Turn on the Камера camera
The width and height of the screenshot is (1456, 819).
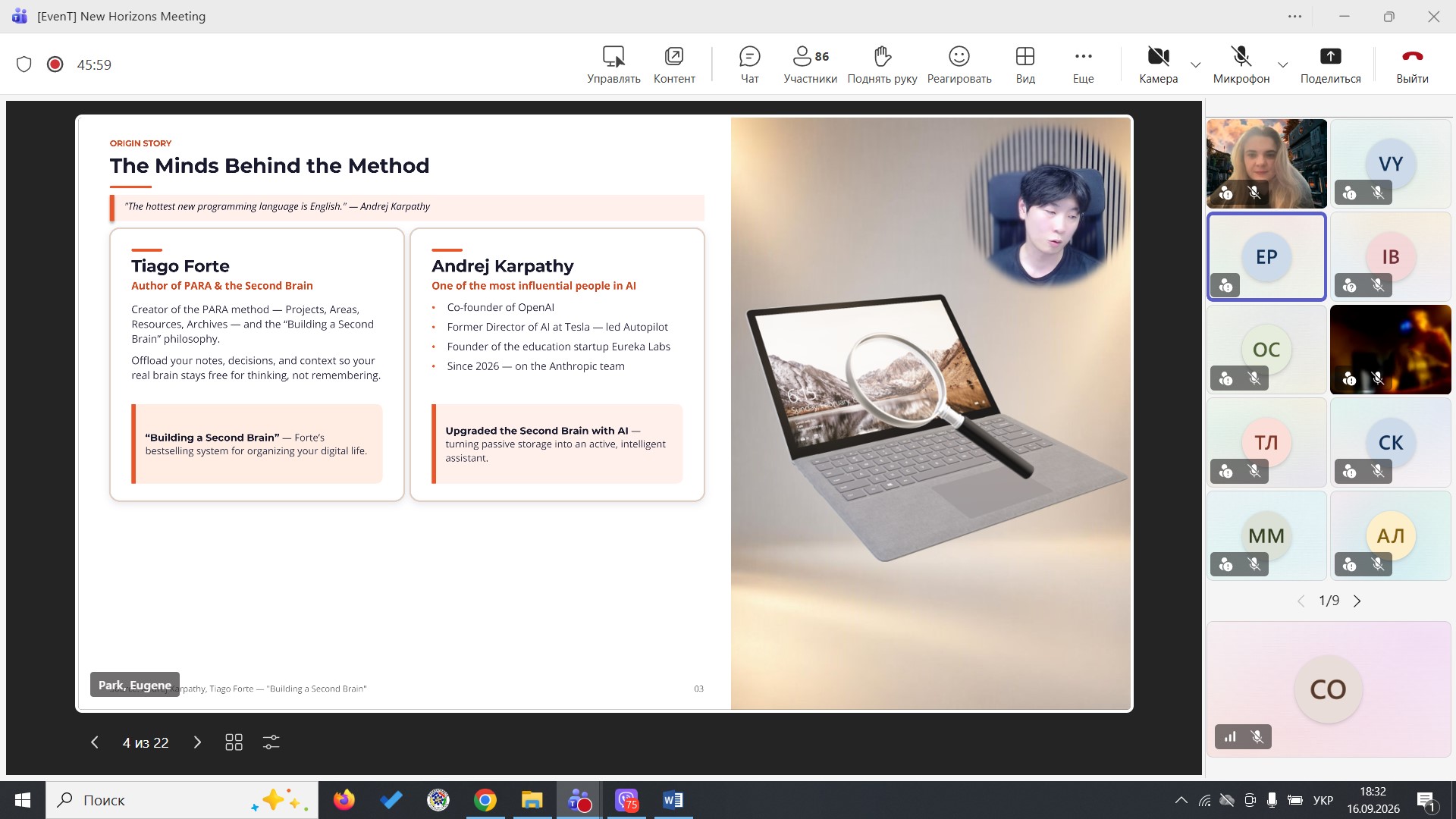coord(1158,64)
